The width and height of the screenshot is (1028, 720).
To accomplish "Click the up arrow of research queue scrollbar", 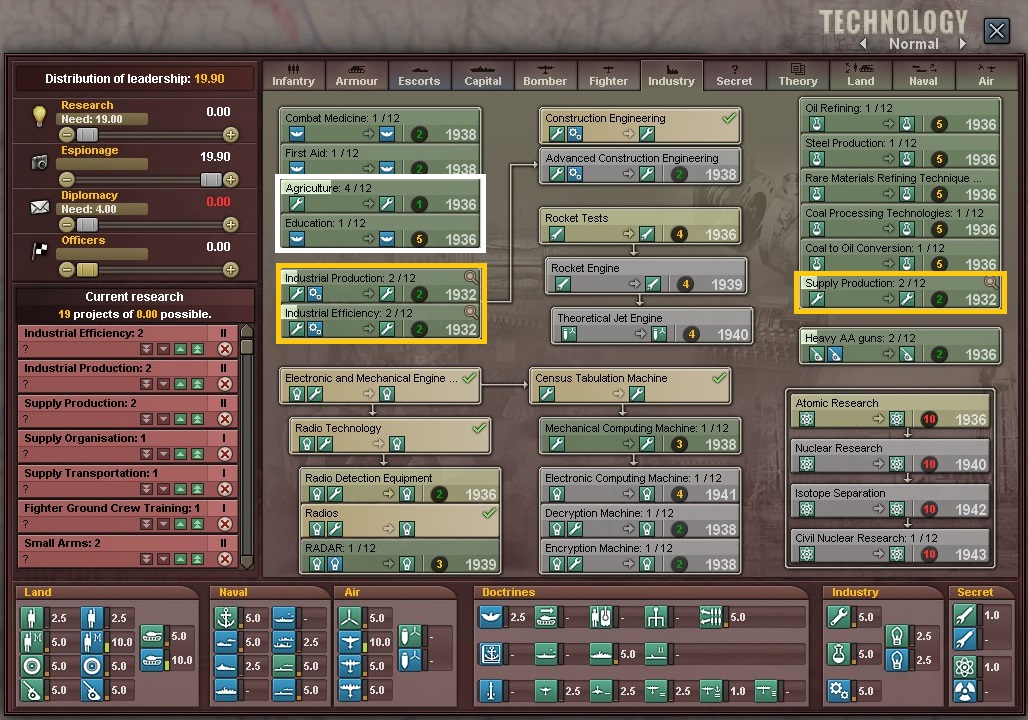I will click(x=247, y=329).
